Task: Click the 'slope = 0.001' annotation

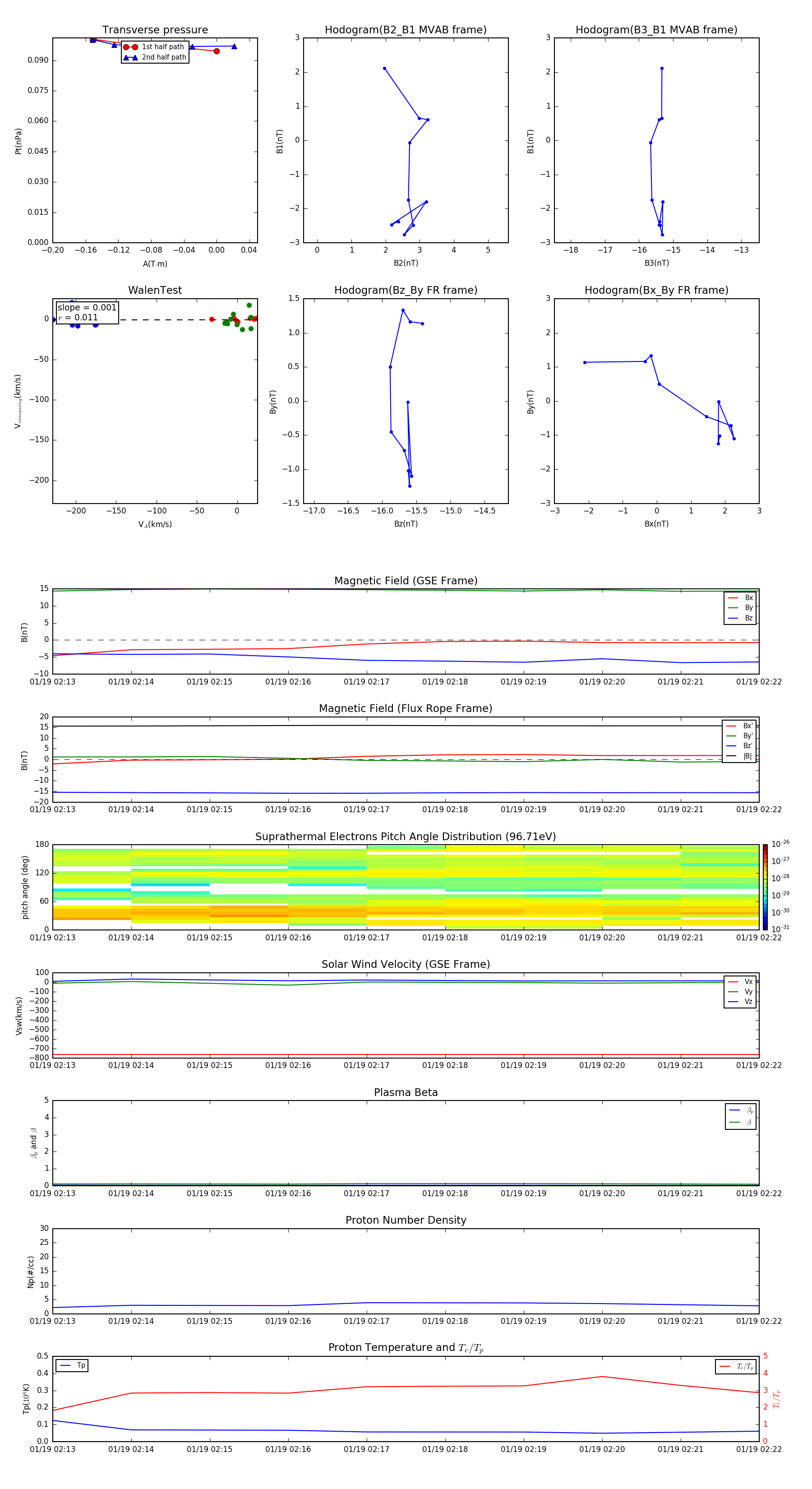Action: 87,308
